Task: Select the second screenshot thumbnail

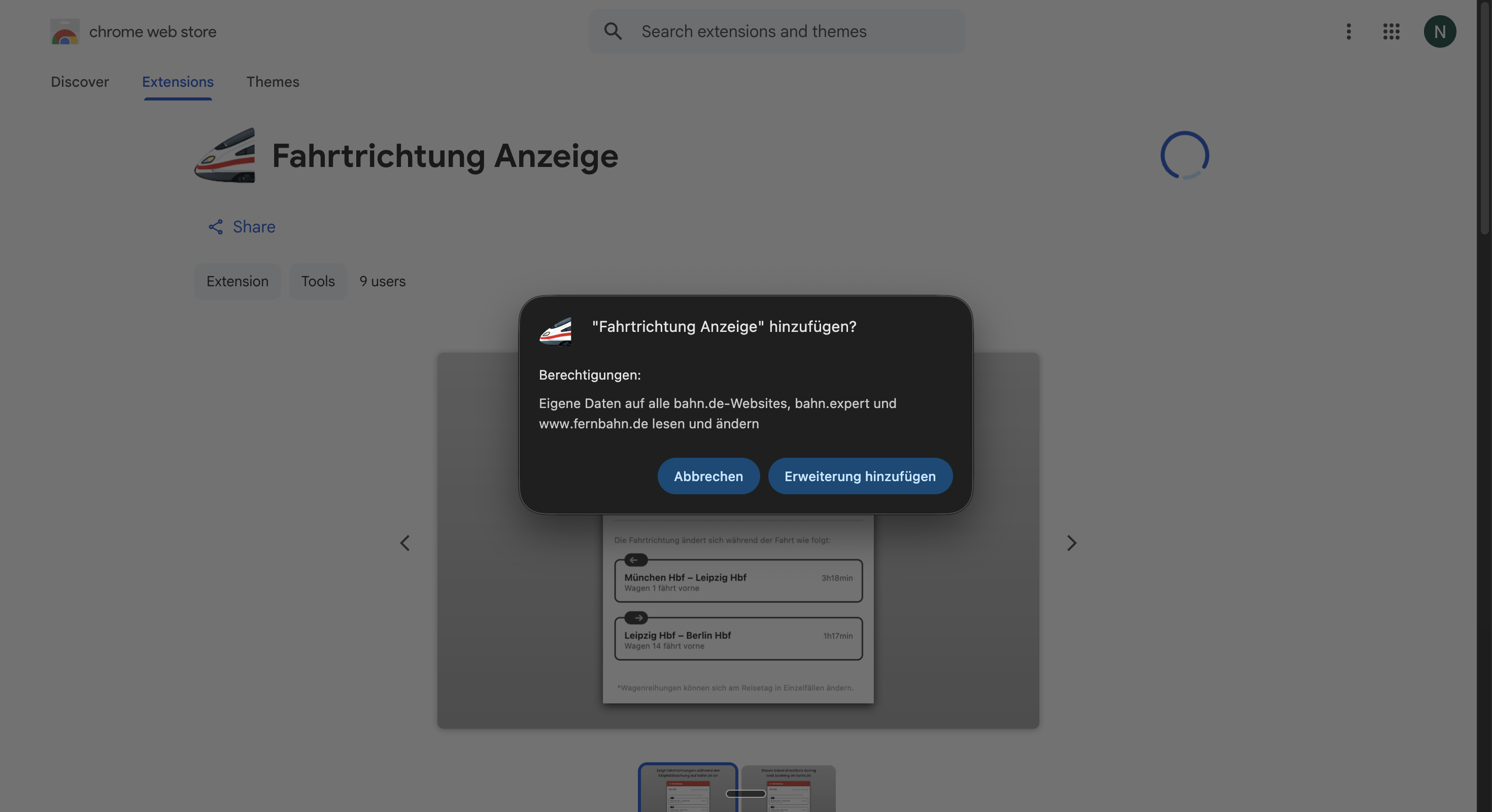Action: coord(788,788)
